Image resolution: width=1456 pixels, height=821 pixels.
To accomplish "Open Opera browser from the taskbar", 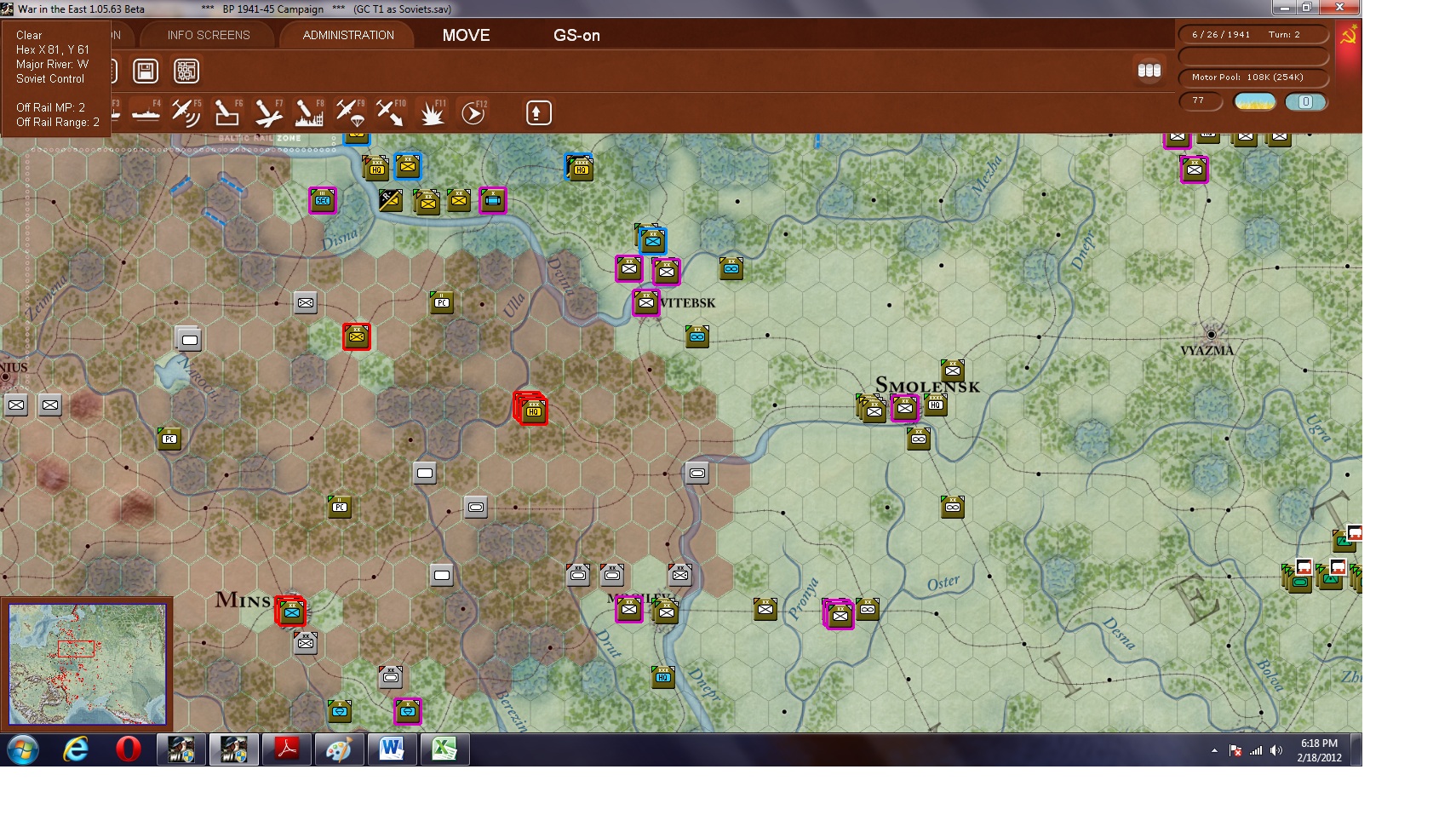I will 129,750.
